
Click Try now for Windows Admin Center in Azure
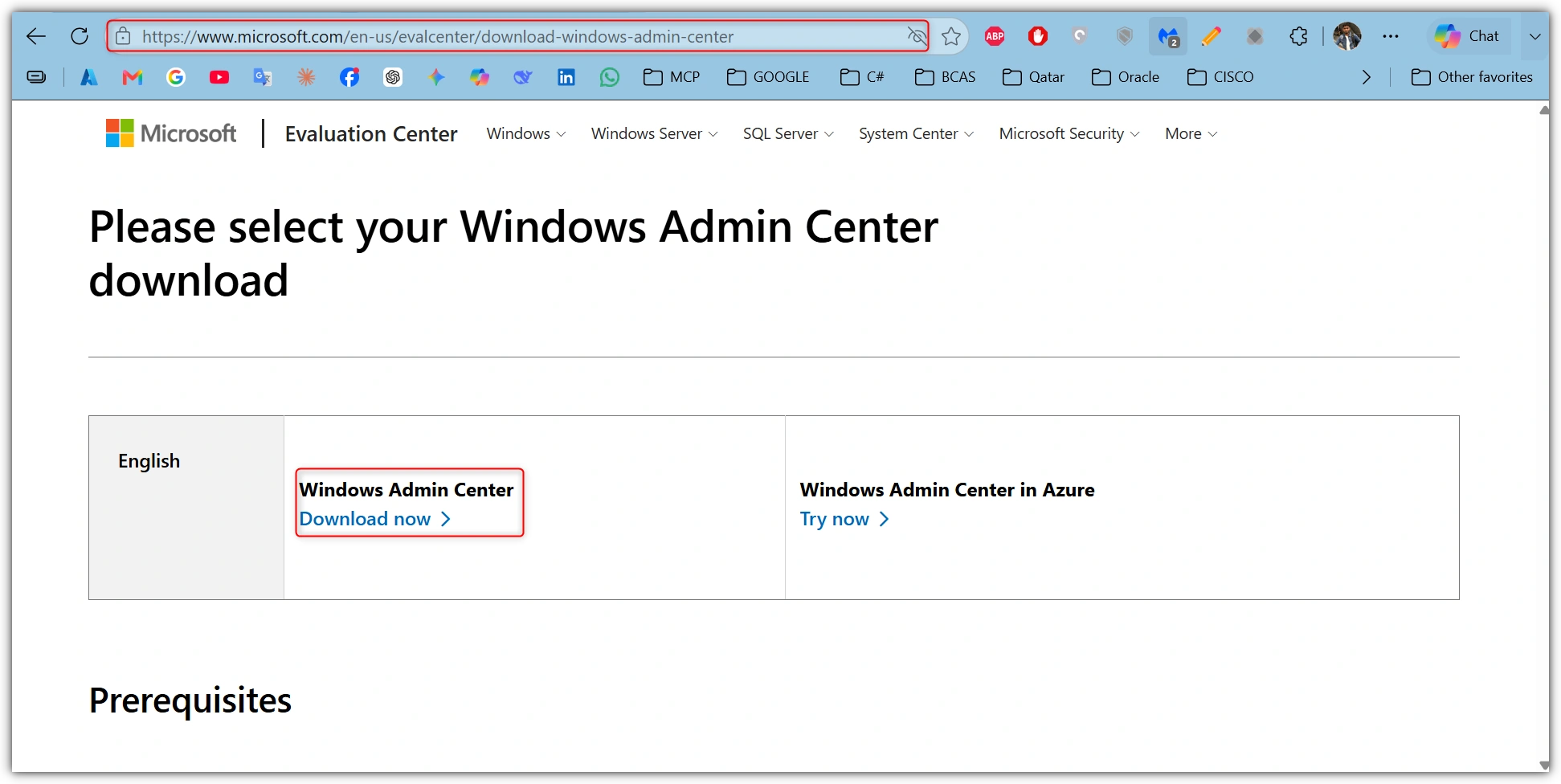(844, 519)
